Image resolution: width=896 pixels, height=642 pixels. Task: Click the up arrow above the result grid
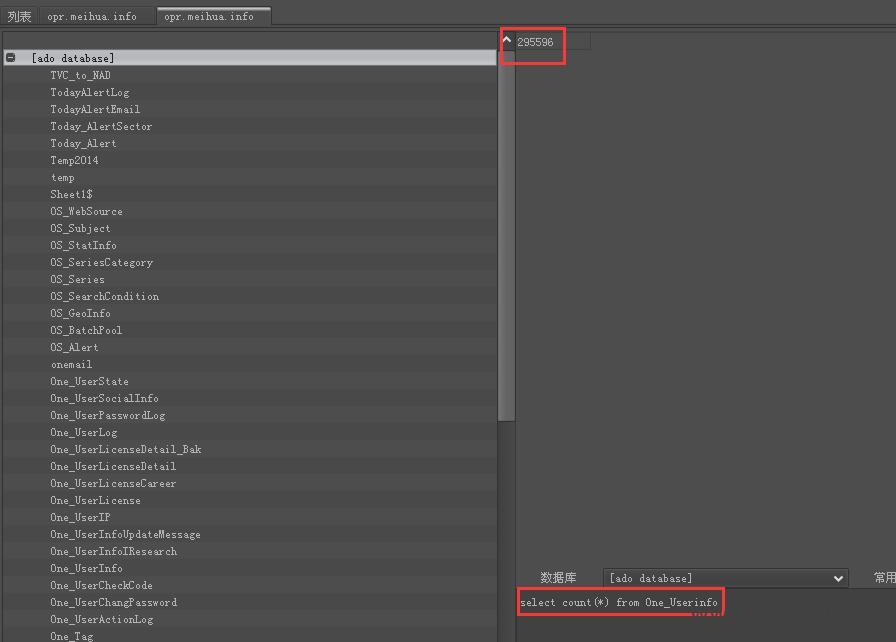pos(506,40)
